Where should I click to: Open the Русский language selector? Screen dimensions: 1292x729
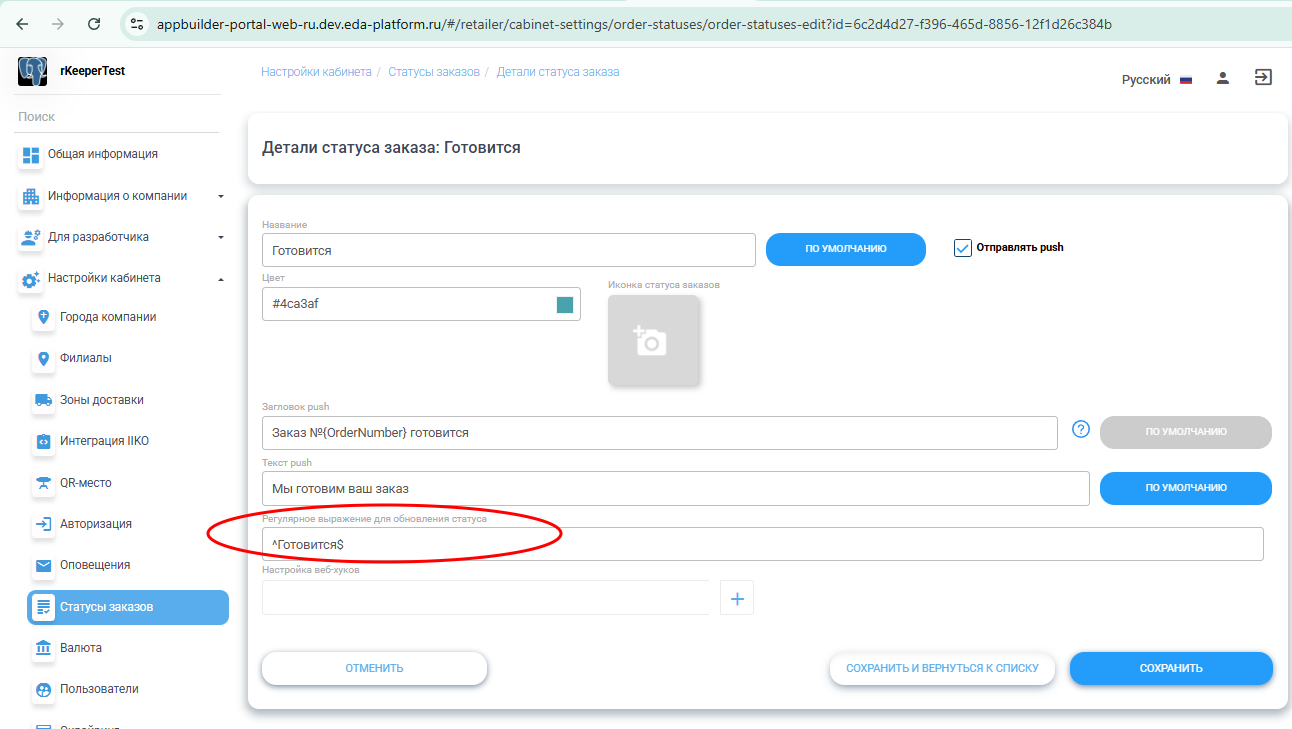[x=1156, y=80]
